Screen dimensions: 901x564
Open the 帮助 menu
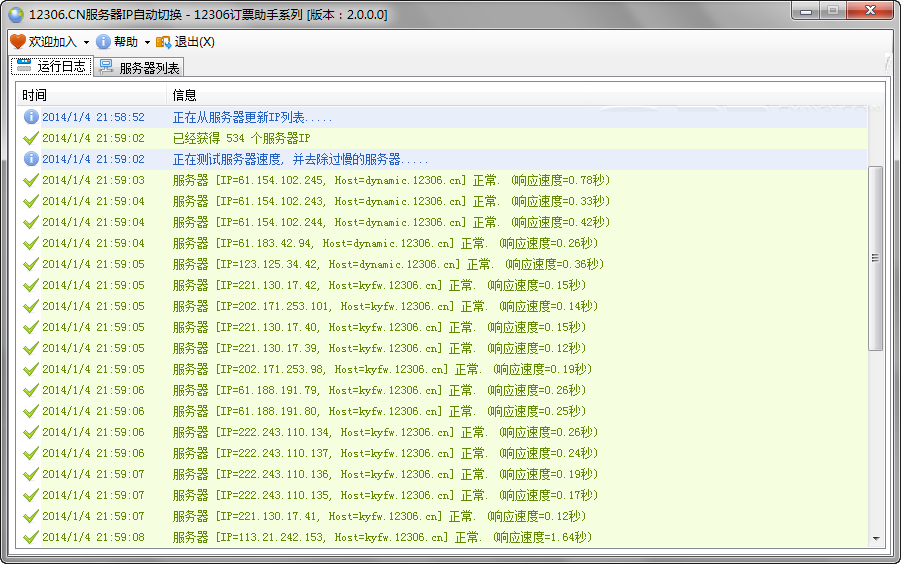[x=125, y=42]
